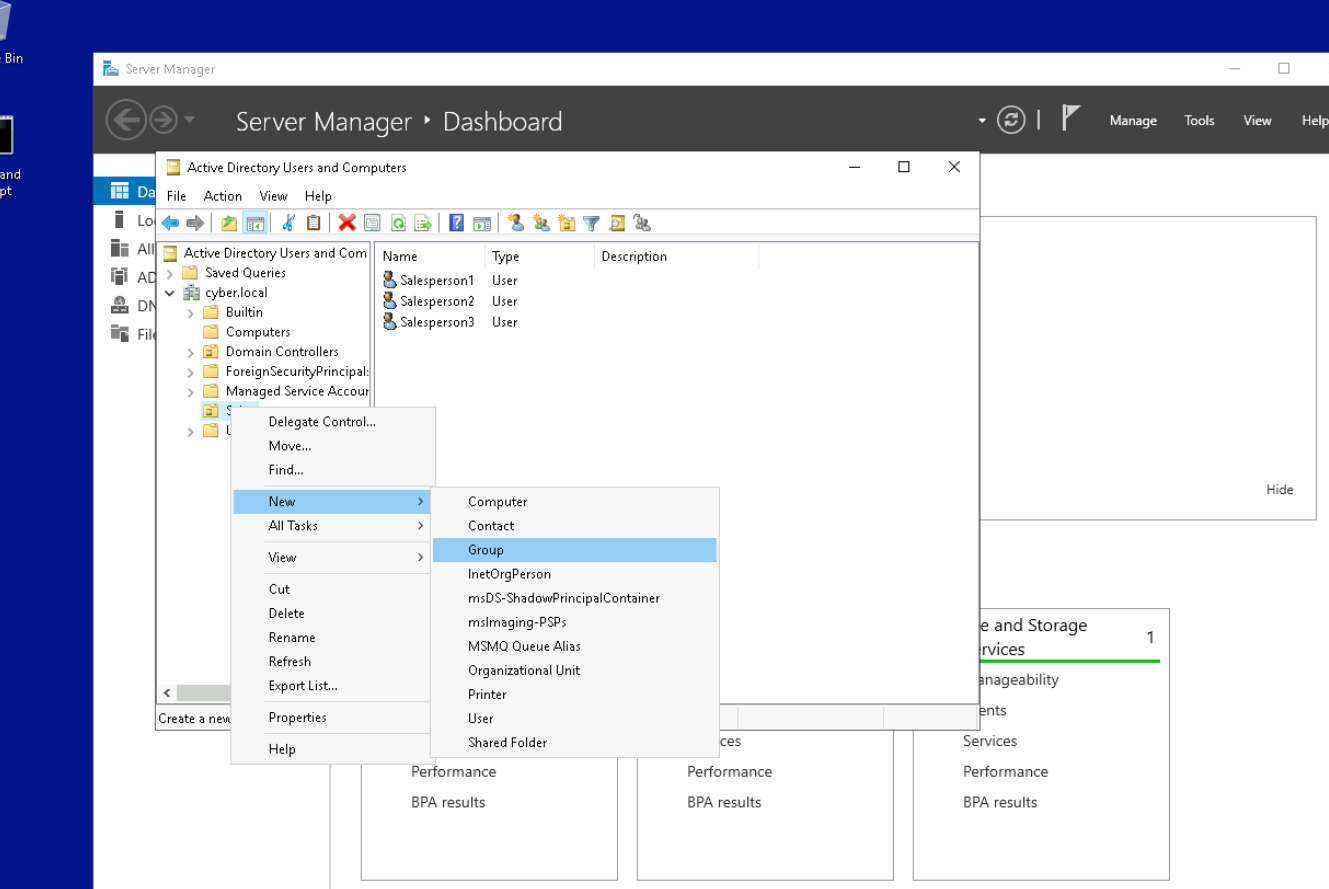
Task: Click the Forward arrow in ADUC toolbar
Action: 195,223
